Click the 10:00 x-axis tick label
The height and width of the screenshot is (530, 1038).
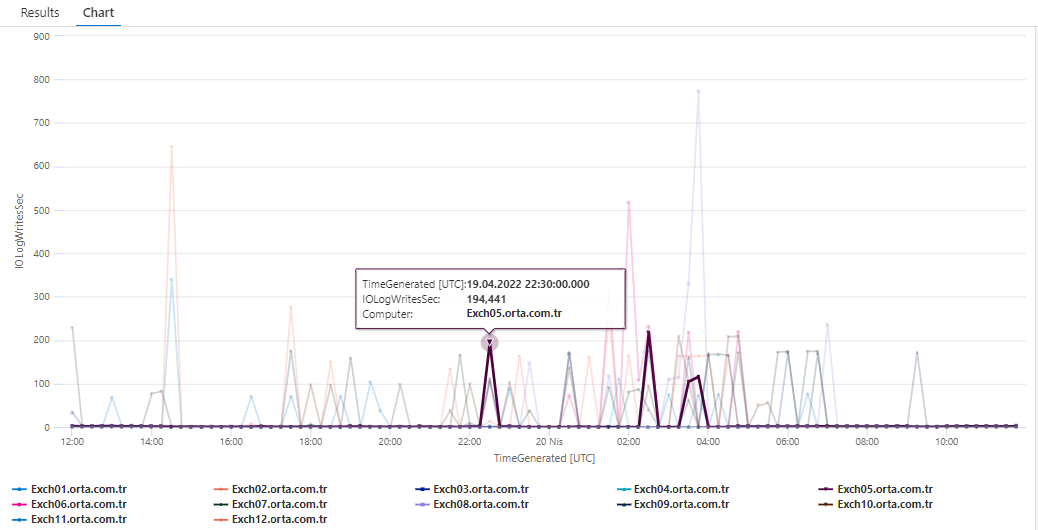946,441
